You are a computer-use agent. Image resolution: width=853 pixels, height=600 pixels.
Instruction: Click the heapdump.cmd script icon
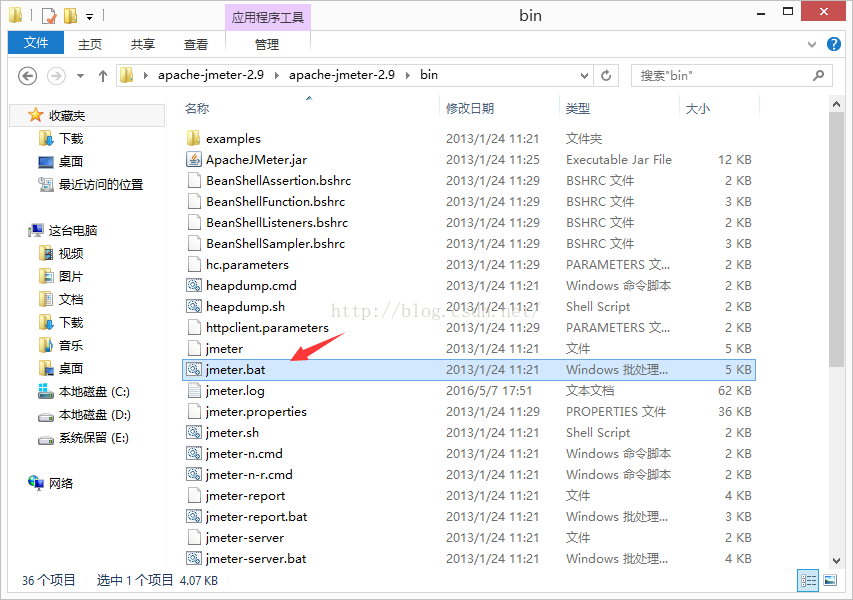(x=194, y=285)
